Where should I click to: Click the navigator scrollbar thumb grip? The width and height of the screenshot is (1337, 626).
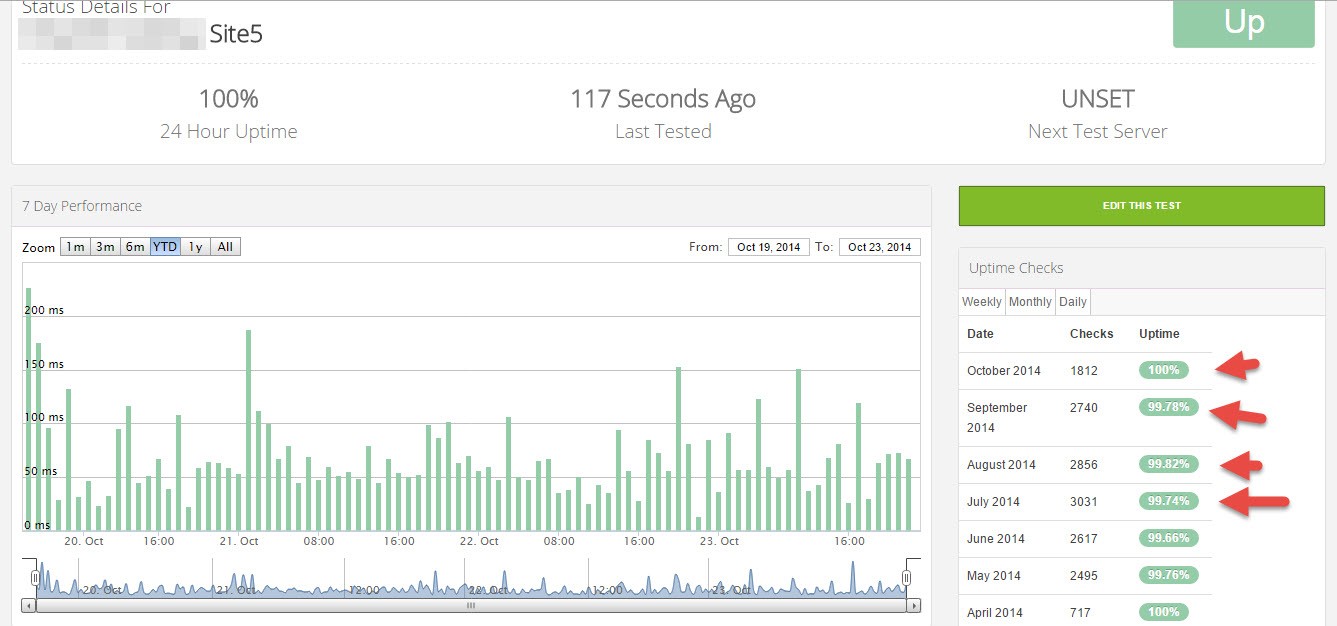pyautogui.click(x=471, y=606)
